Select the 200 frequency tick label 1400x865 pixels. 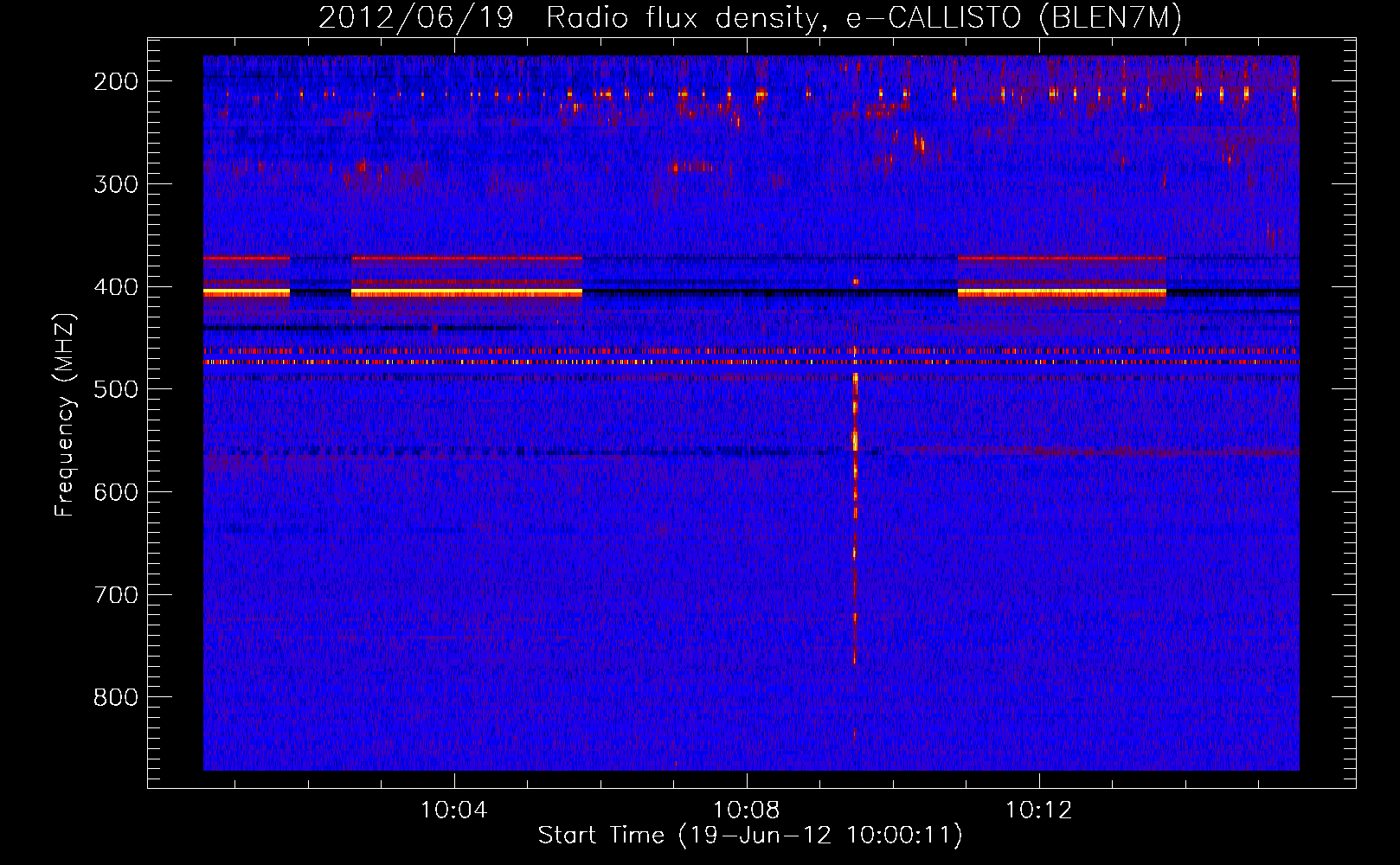click(115, 81)
